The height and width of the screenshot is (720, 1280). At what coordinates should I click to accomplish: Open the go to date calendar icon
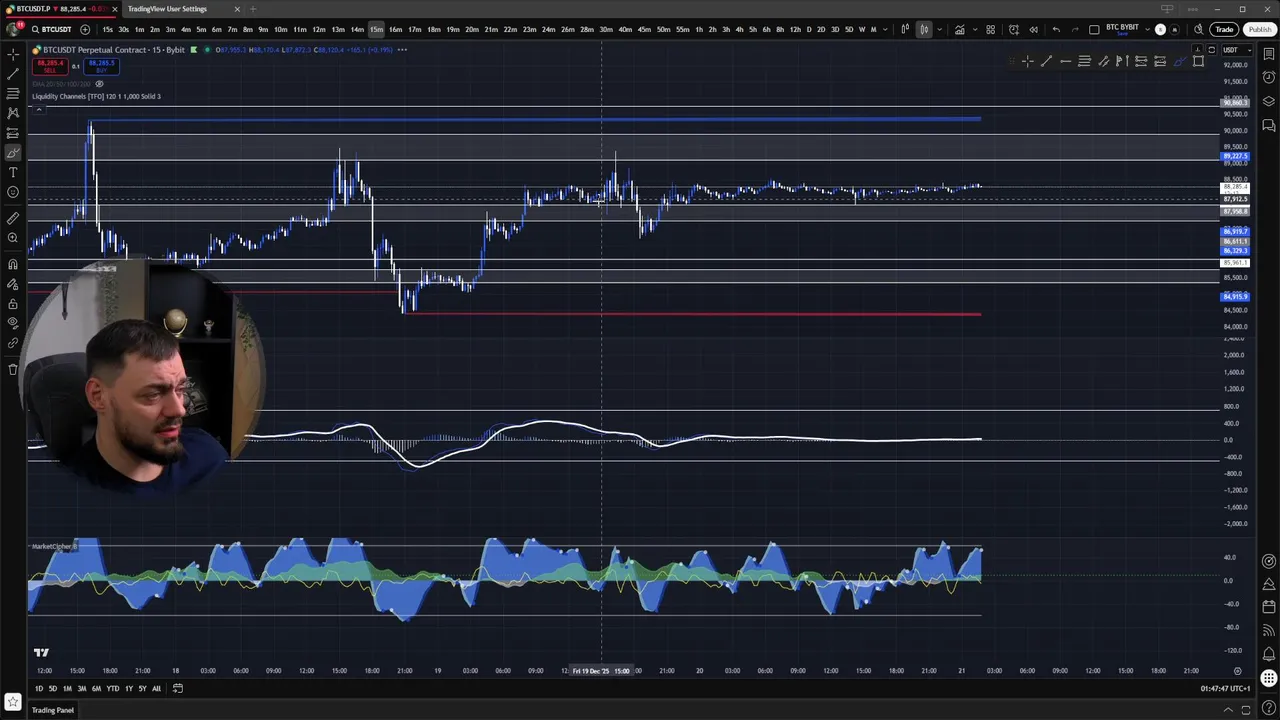(x=178, y=688)
